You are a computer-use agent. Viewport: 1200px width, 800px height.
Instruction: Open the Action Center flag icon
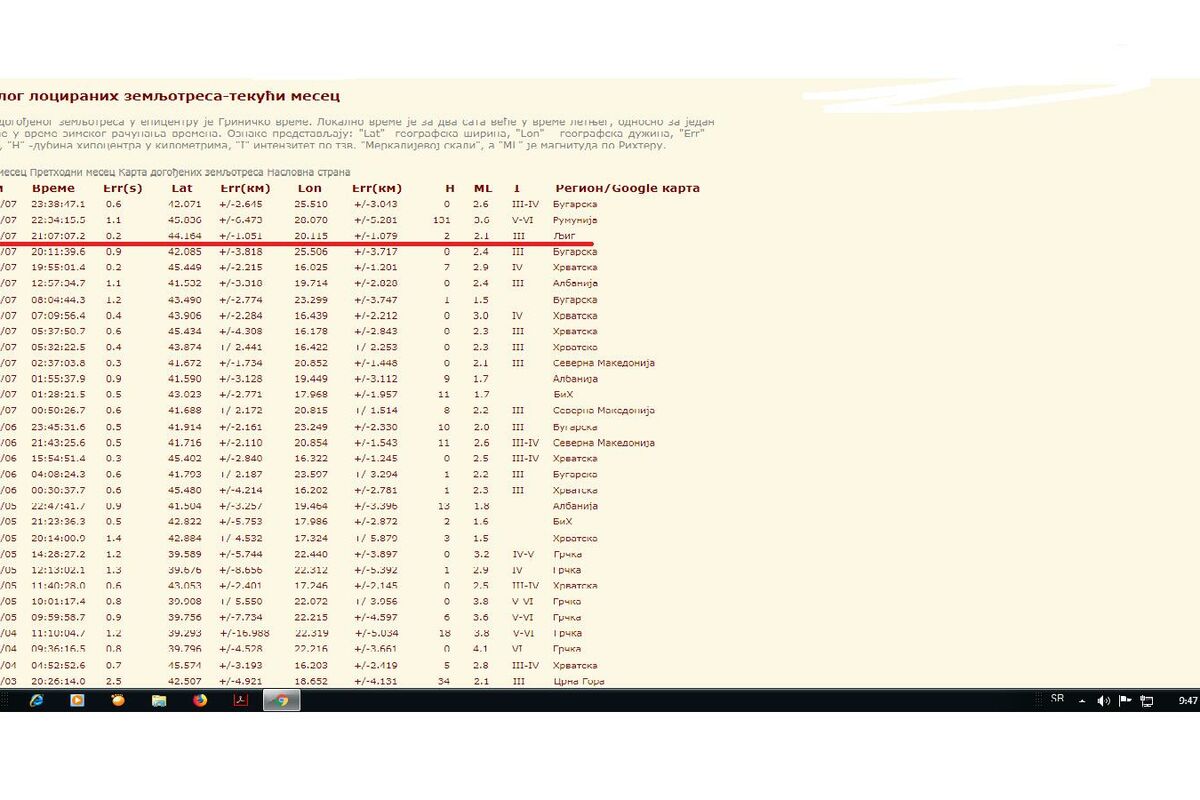click(1125, 701)
